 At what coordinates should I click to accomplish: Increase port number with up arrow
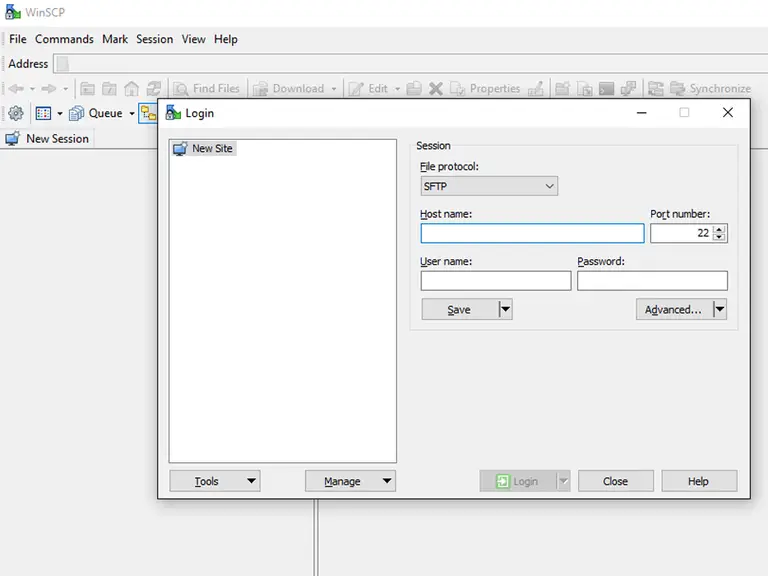(x=719, y=228)
